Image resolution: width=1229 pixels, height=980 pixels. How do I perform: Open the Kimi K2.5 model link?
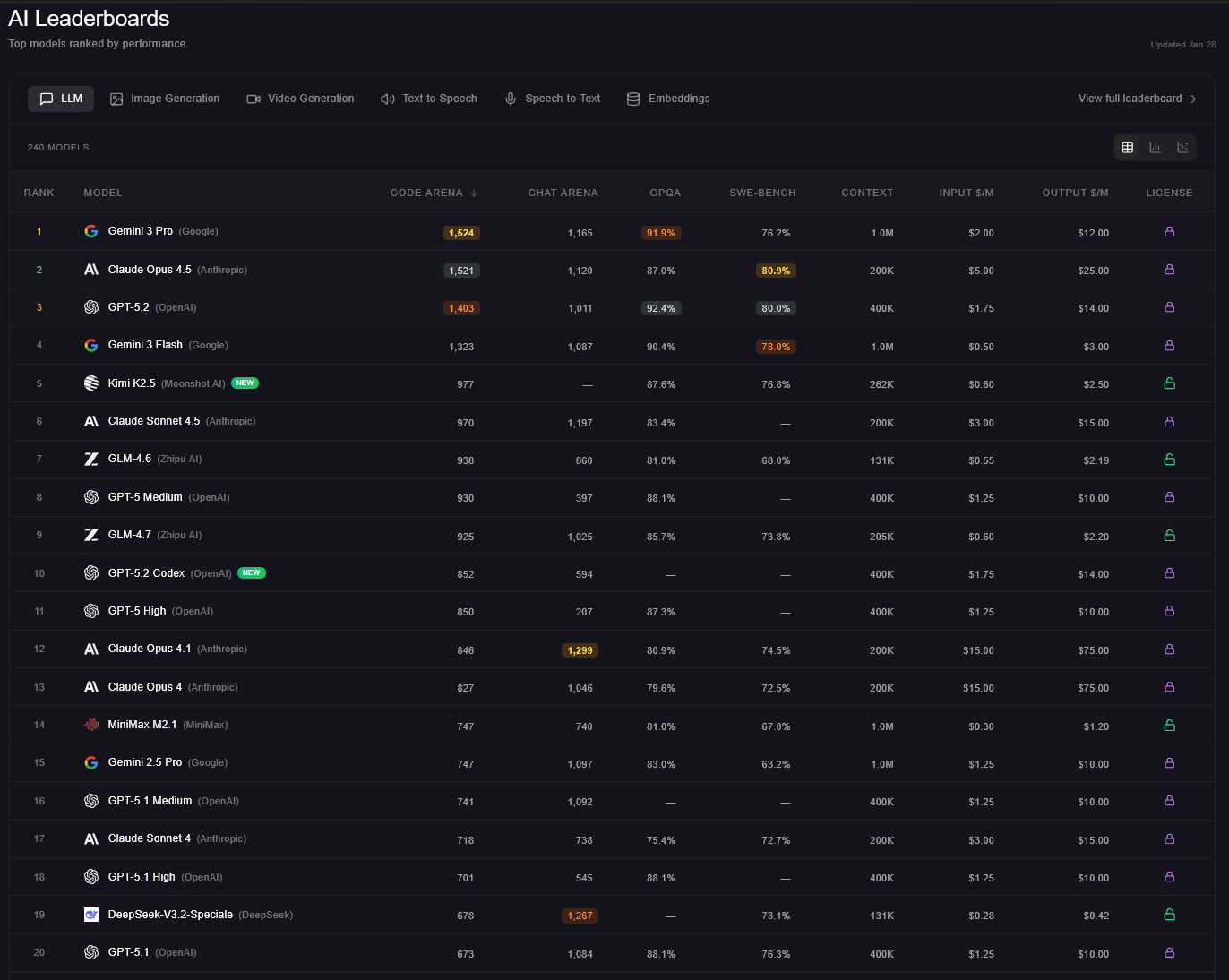click(x=132, y=383)
